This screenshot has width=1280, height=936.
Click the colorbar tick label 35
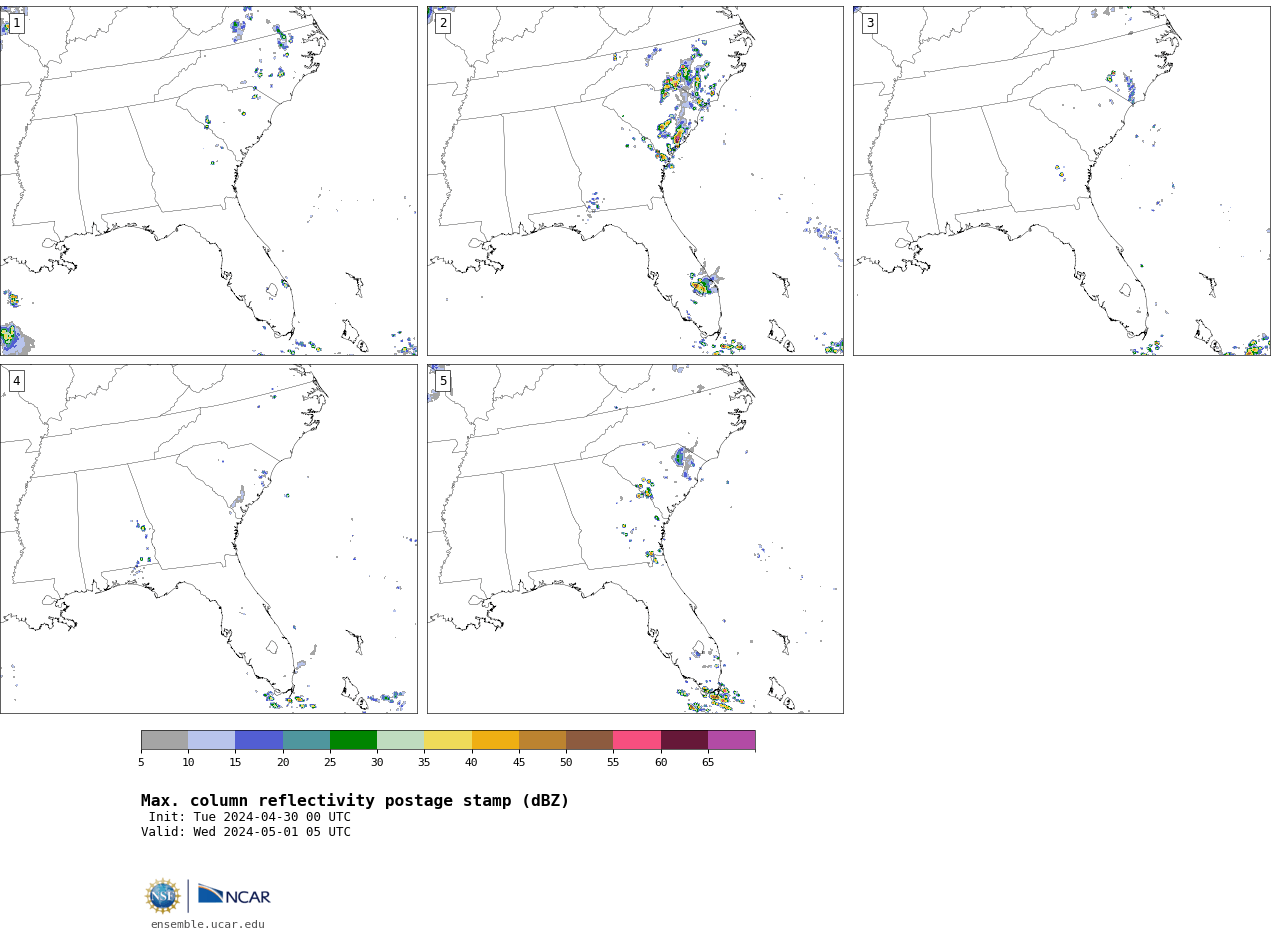click(424, 763)
